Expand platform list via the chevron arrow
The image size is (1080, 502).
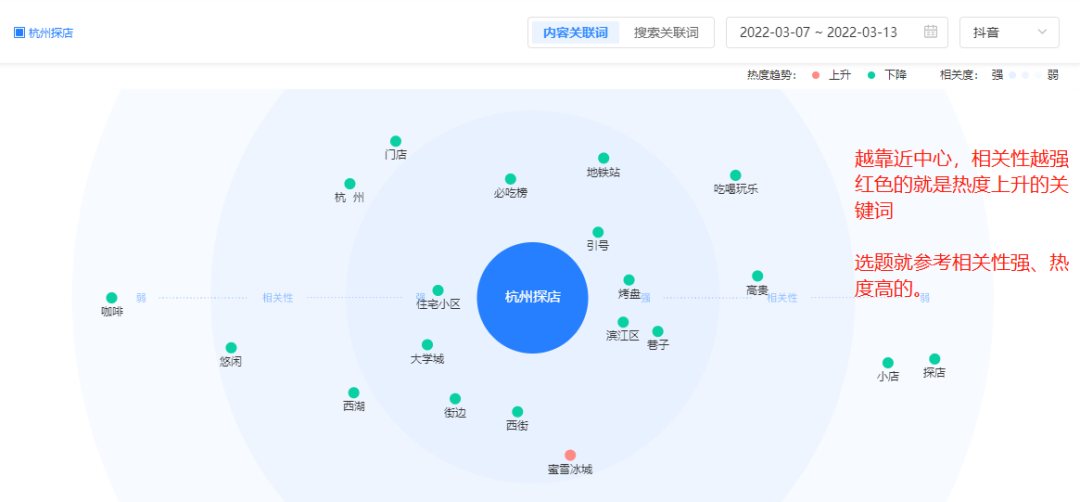click(x=1043, y=32)
